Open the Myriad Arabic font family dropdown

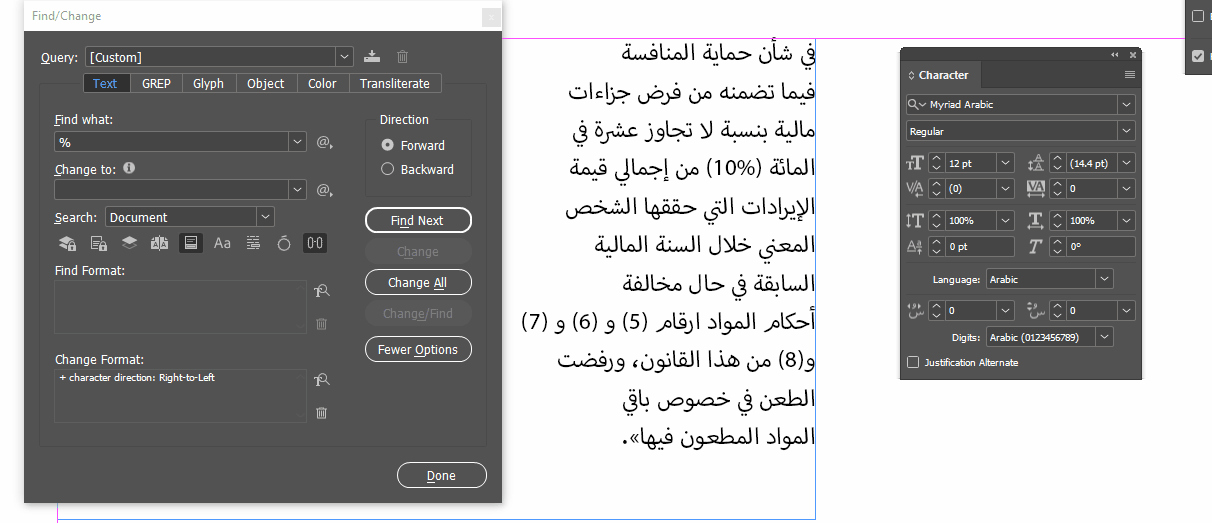point(1127,104)
